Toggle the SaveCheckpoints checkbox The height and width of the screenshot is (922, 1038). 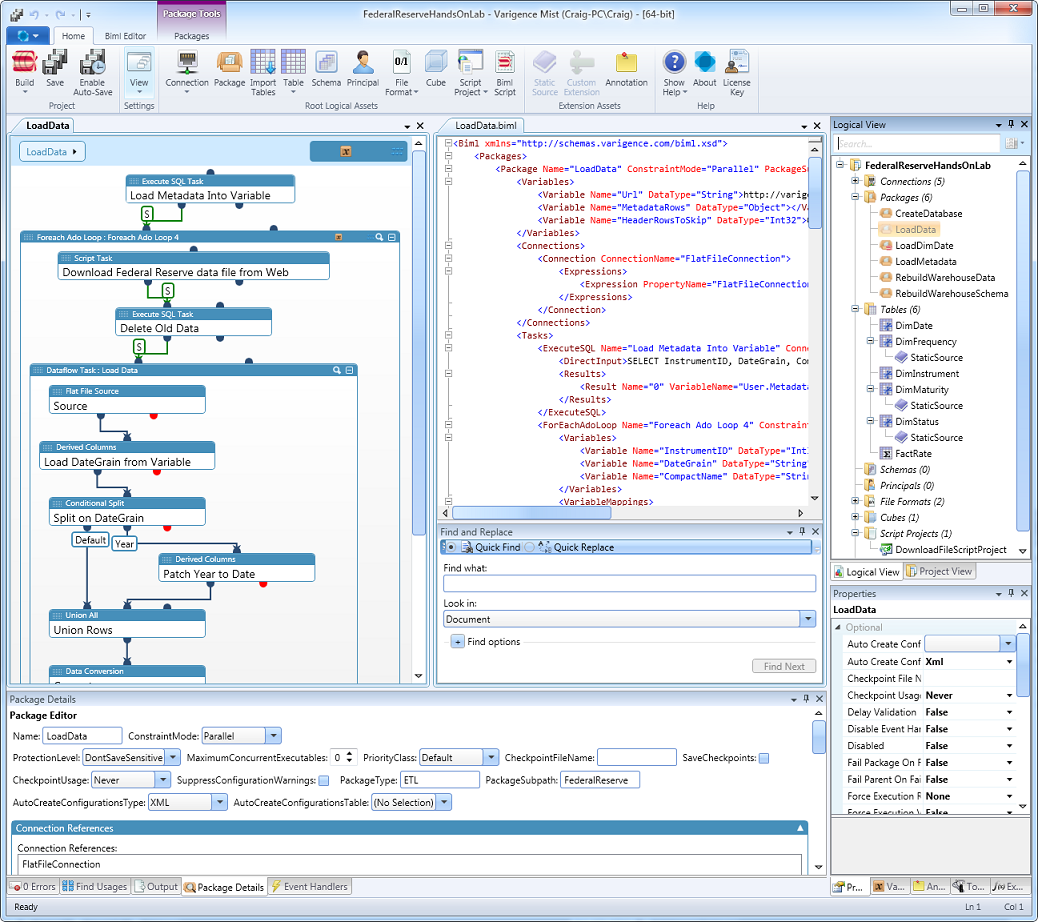coord(764,758)
